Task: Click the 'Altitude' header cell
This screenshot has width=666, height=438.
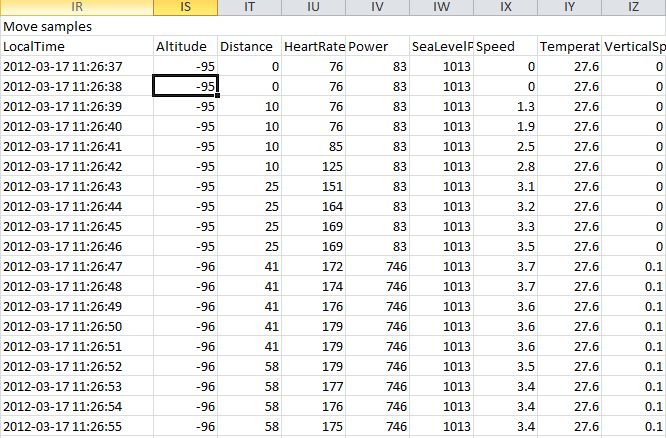Action: coord(186,46)
